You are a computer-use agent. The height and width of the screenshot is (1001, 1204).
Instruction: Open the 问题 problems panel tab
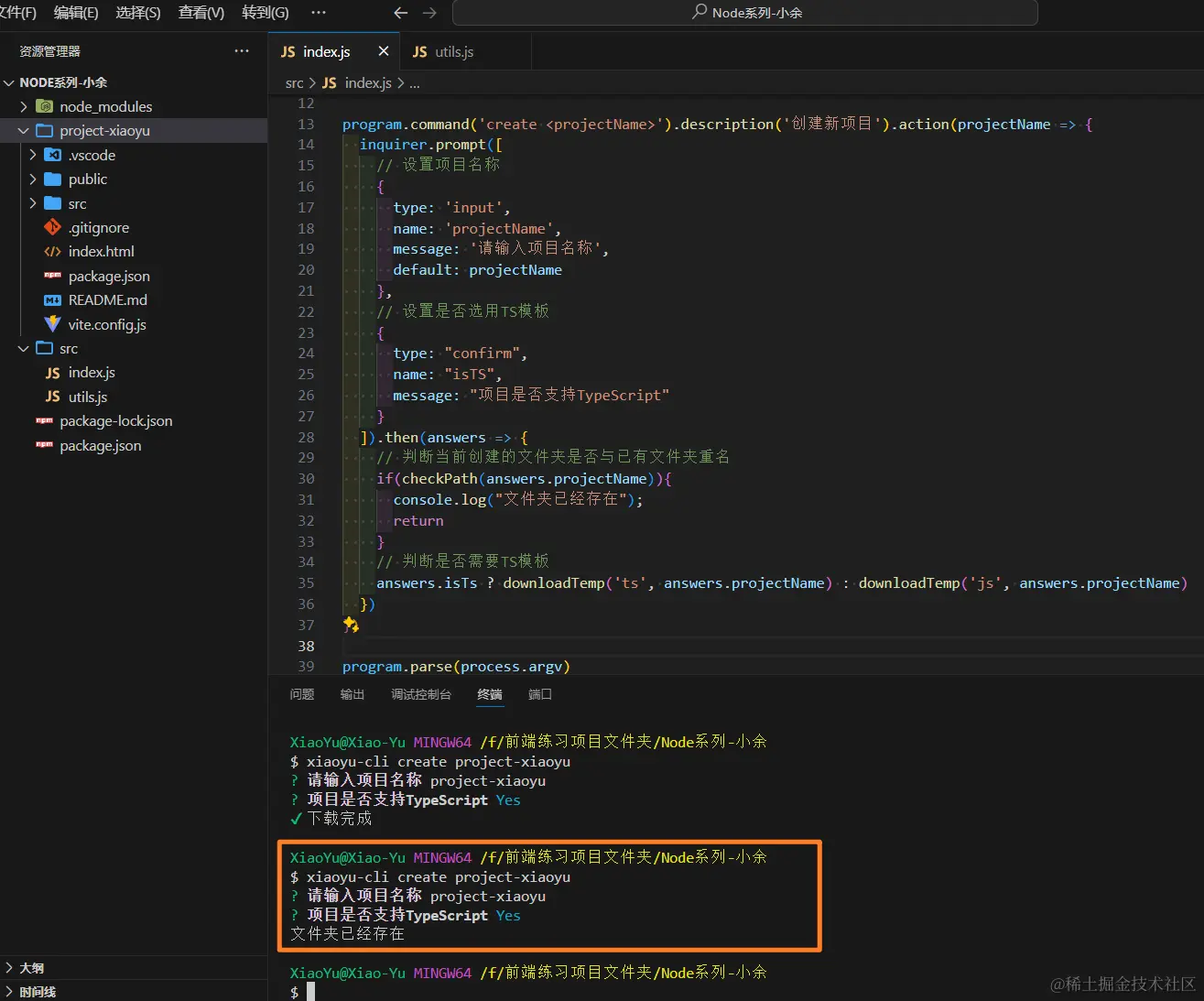(302, 694)
